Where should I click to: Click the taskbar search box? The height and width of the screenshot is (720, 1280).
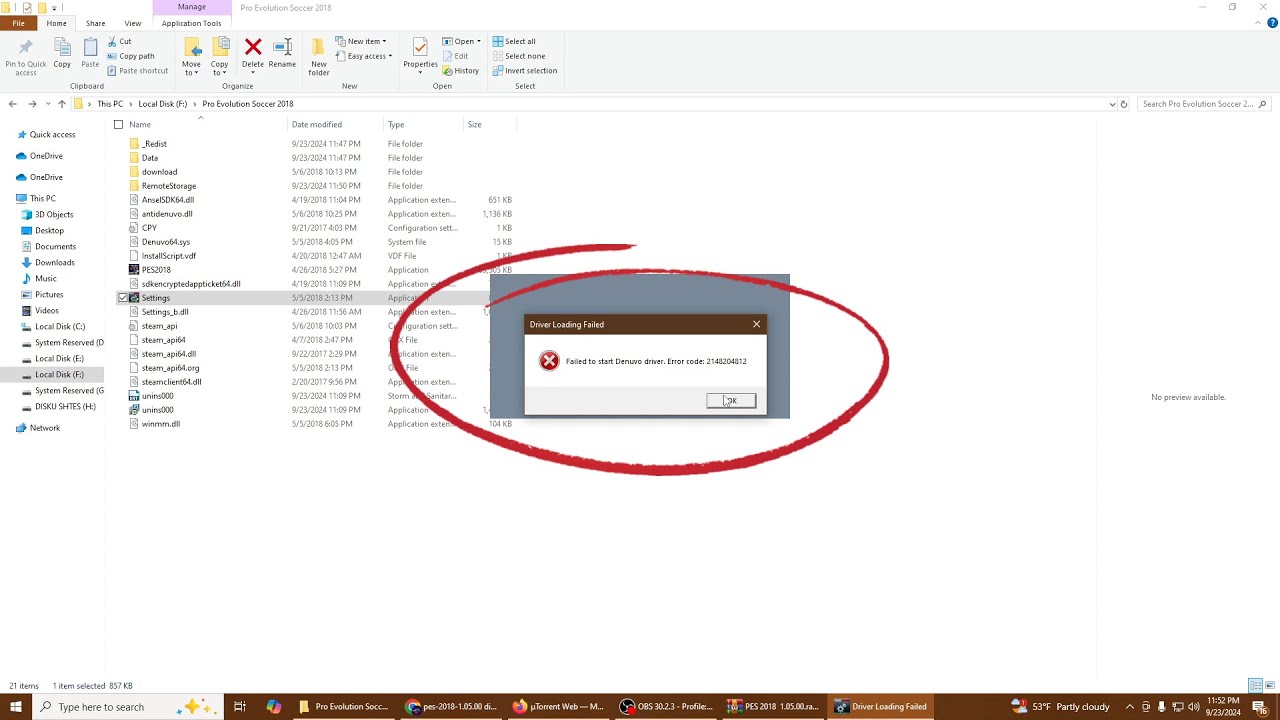(x=128, y=707)
